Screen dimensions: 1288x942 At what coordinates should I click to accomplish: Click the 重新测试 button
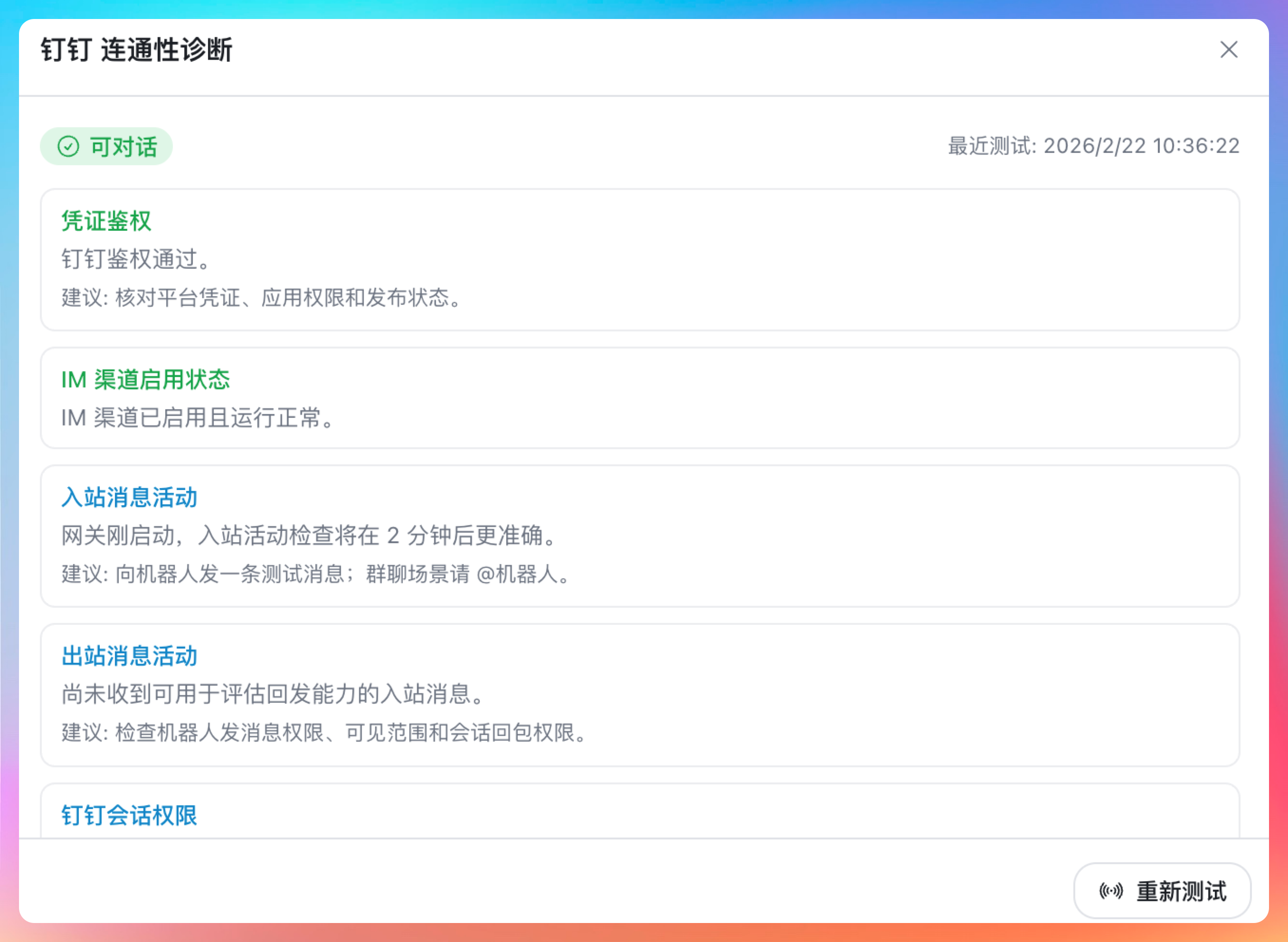tap(1162, 891)
